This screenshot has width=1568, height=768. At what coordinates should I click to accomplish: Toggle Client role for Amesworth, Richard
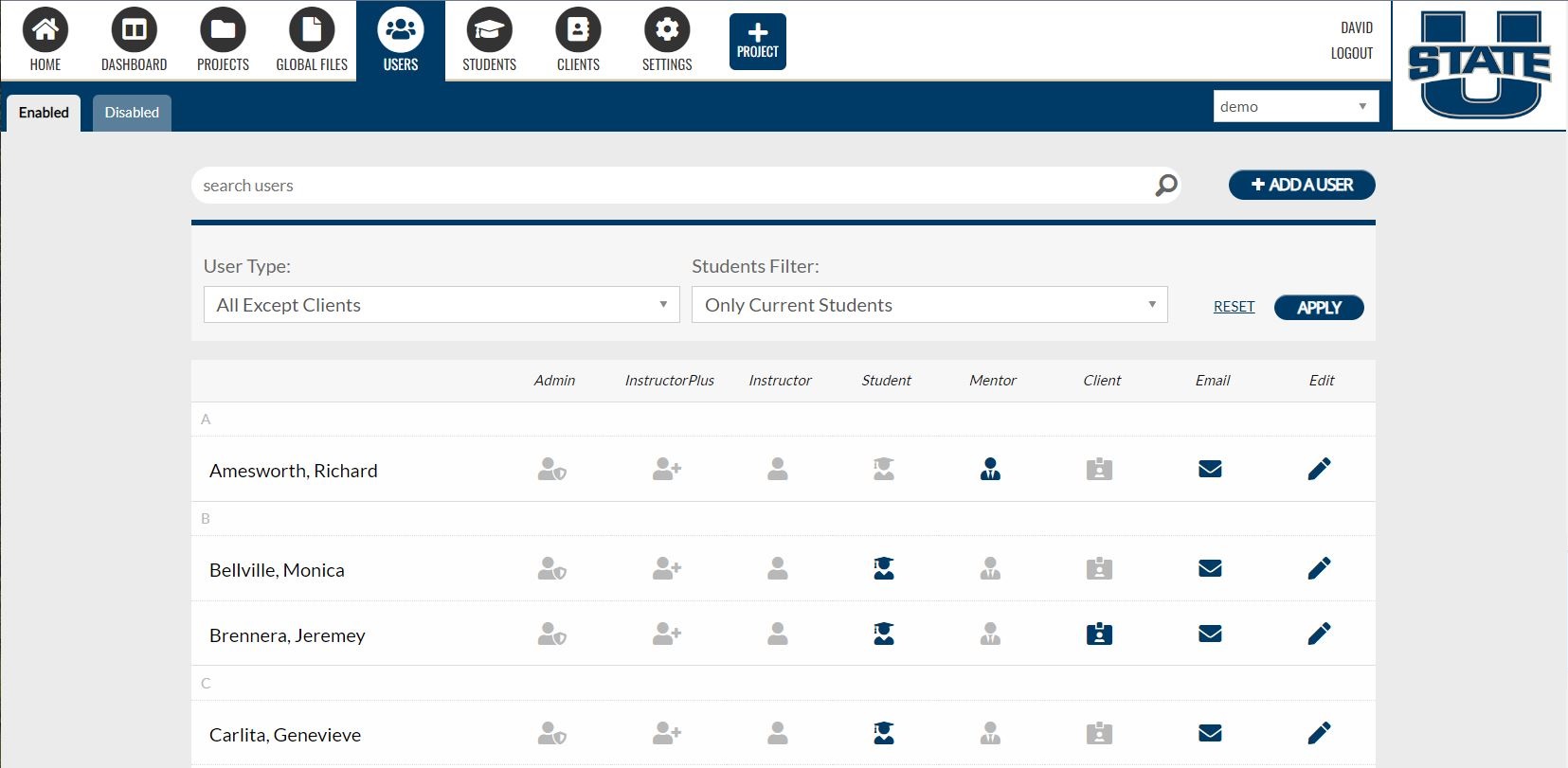pos(1099,469)
